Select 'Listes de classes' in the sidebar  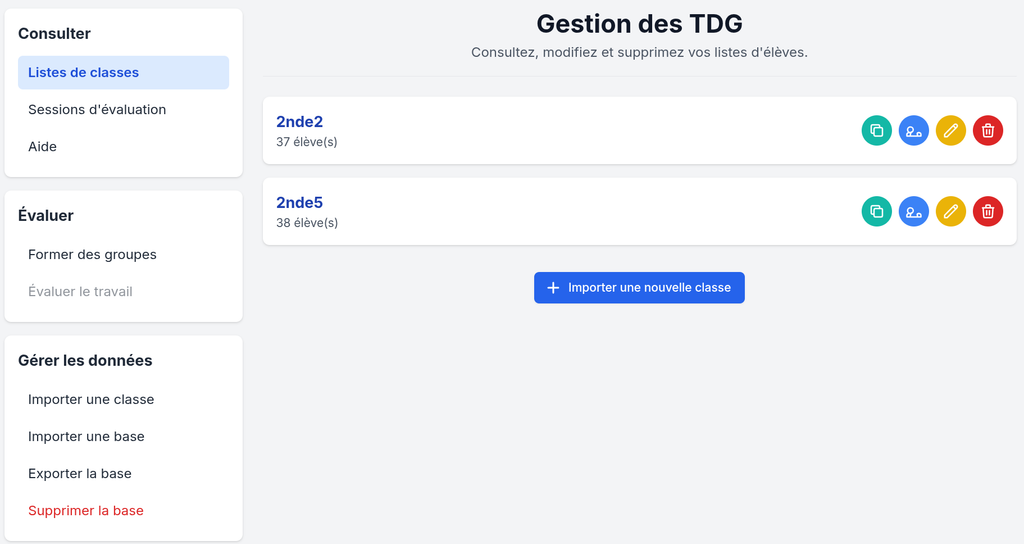coord(83,73)
